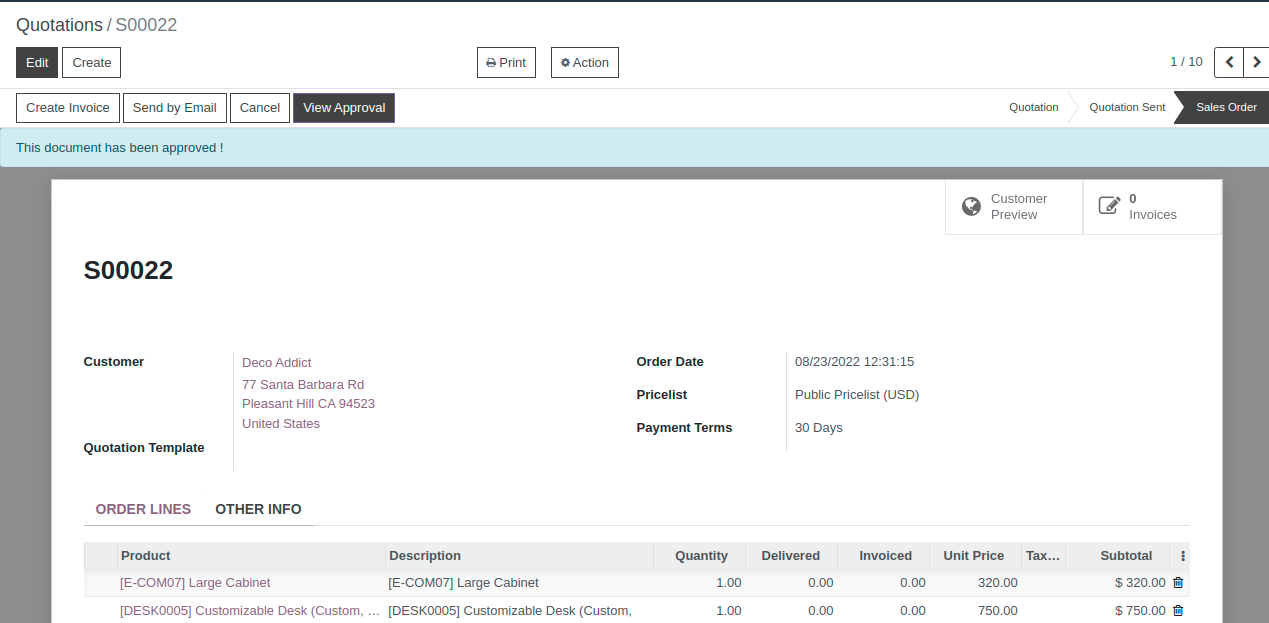
Task: Select the Order Lines tab
Action: click(x=143, y=509)
